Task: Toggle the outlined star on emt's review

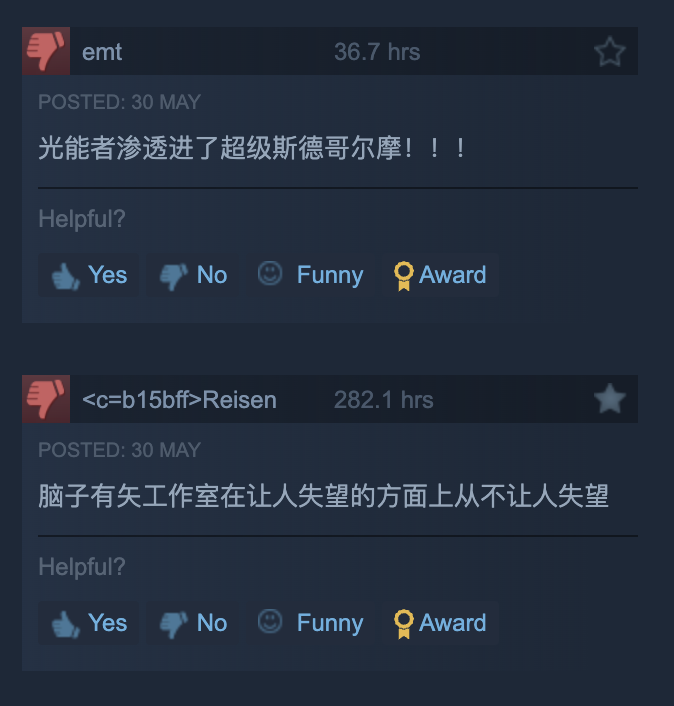Action: click(x=610, y=51)
